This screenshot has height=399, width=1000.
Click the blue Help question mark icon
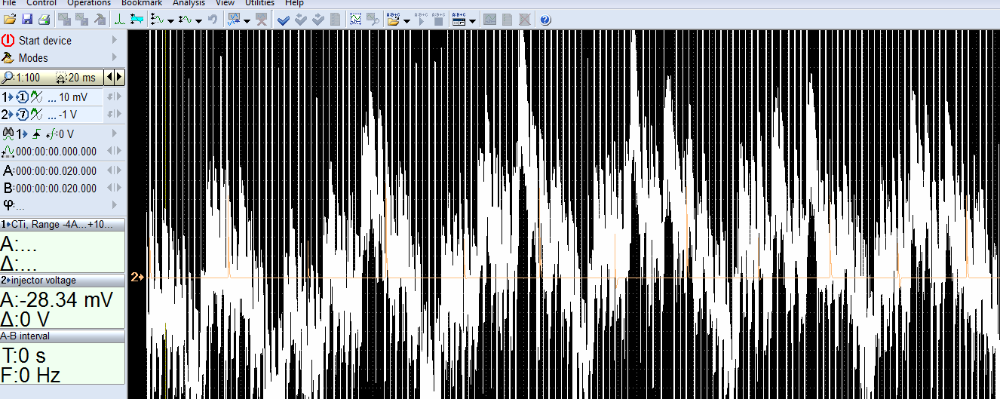click(x=545, y=20)
